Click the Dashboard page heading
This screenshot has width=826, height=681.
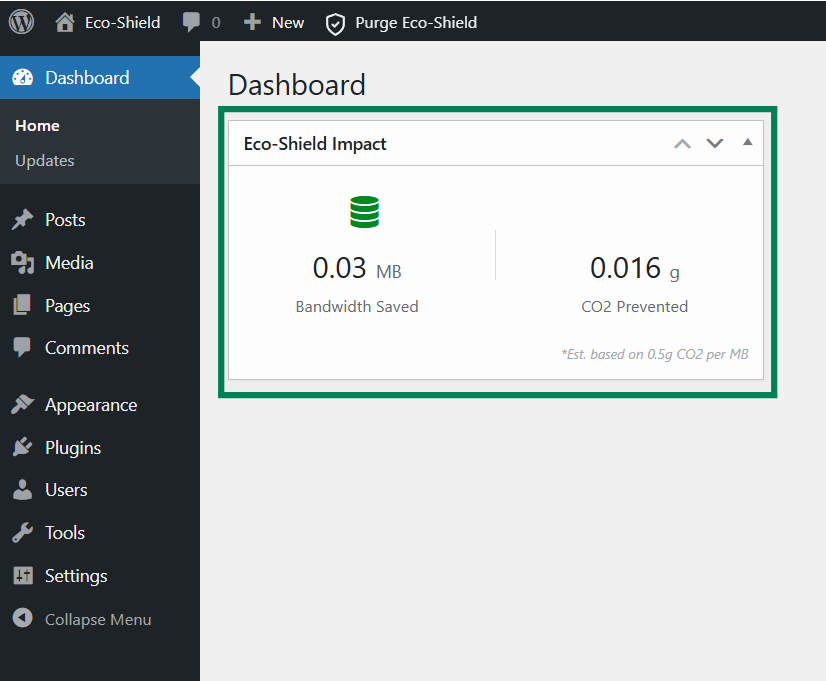pyautogui.click(x=297, y=85)
